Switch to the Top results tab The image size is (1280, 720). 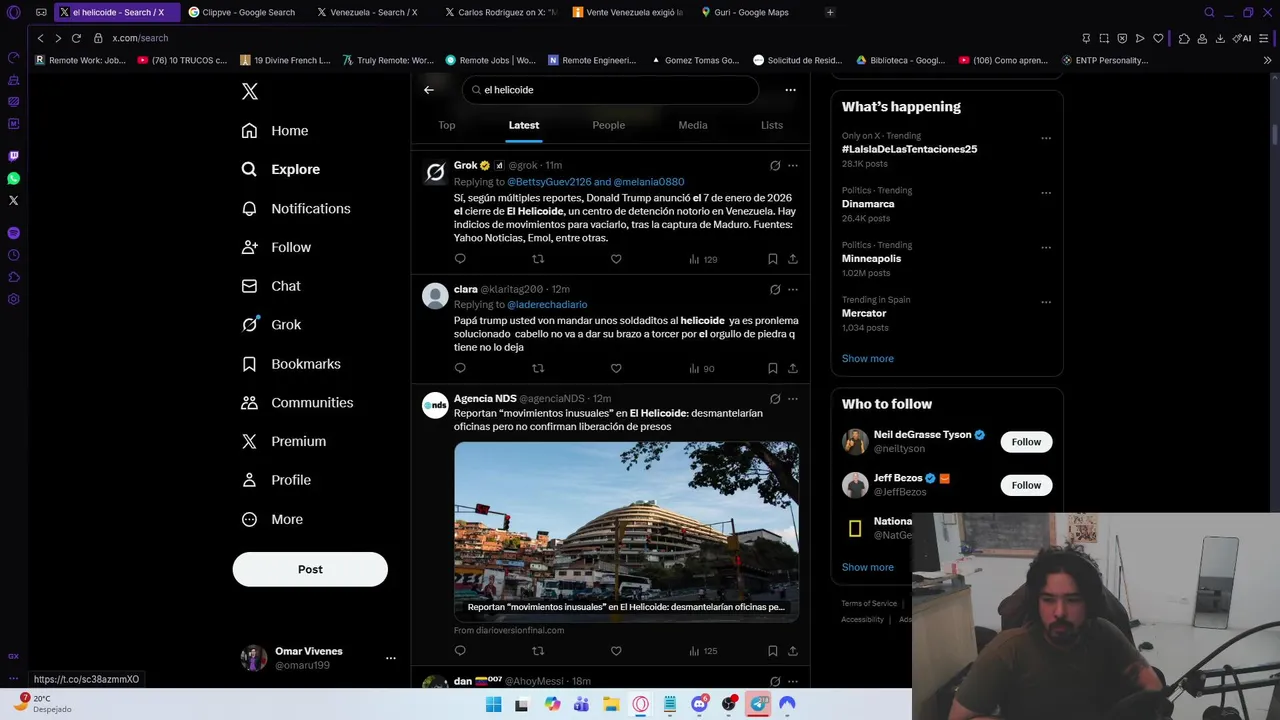point(446,125)
